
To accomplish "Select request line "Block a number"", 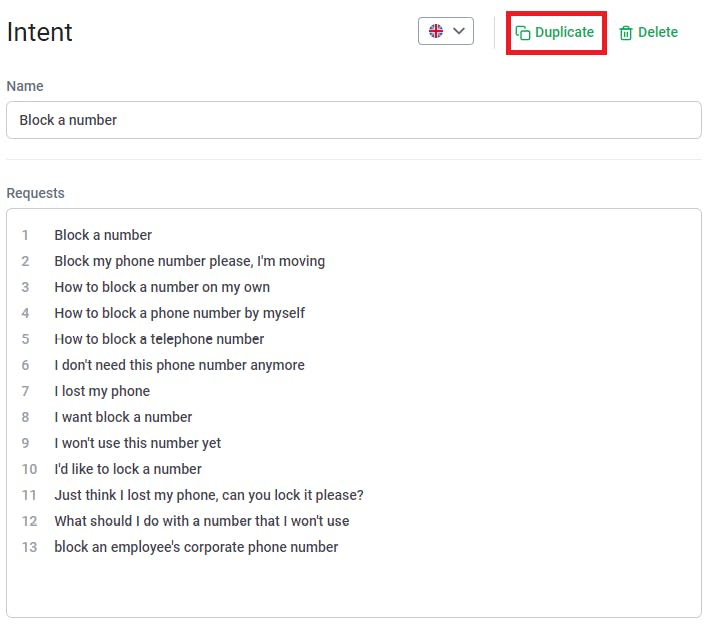I will [103, 235].
